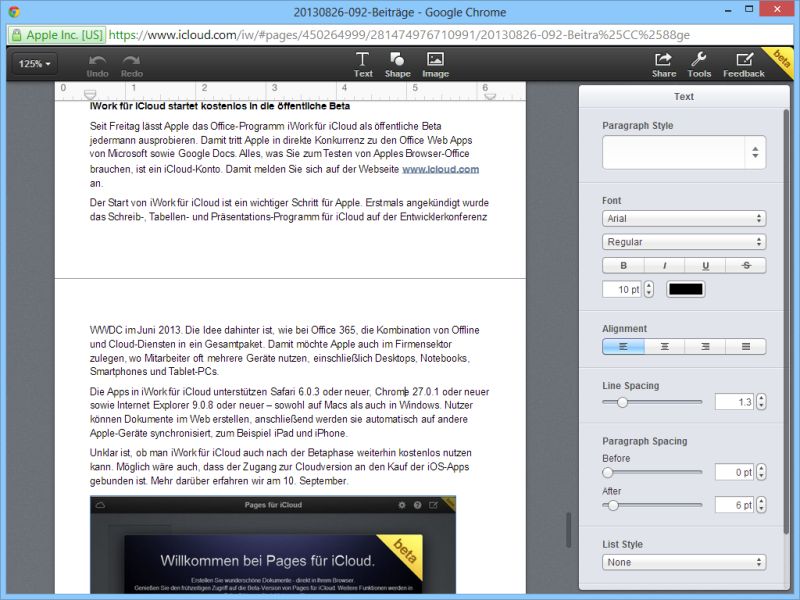Insert a Text box from toolbar
This screenshot has height=600, width=800.
point(363,59)
